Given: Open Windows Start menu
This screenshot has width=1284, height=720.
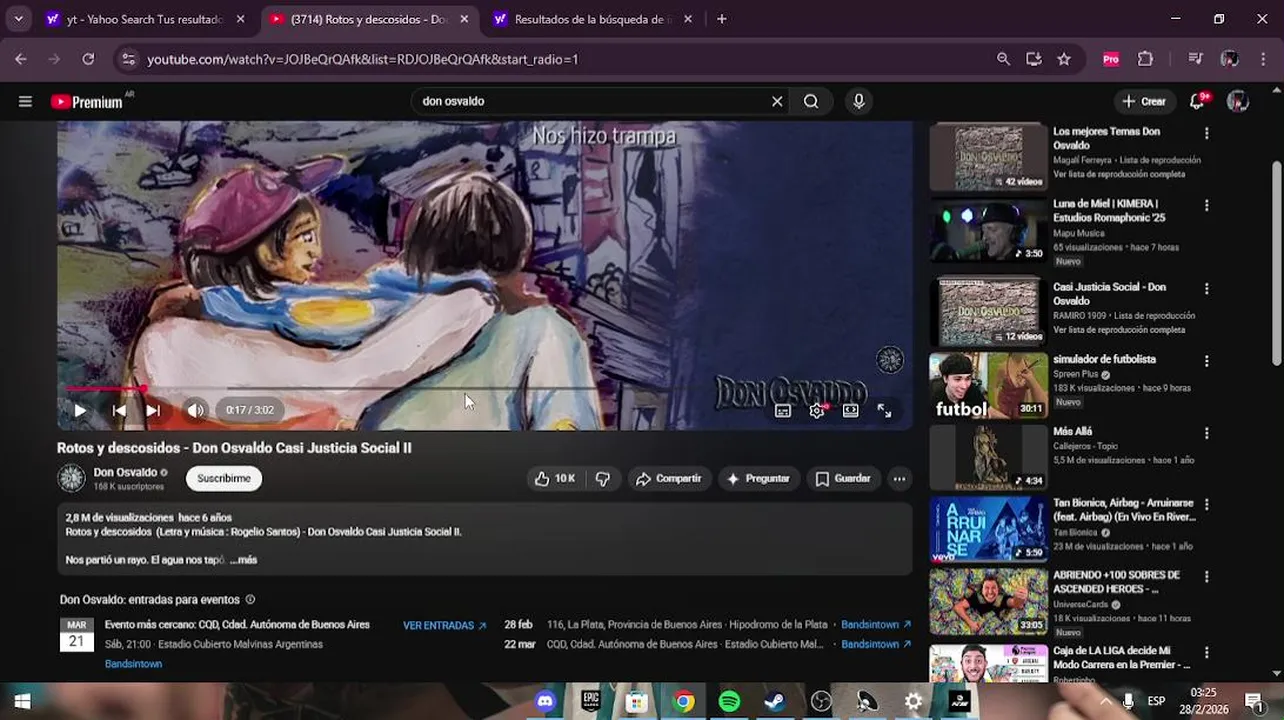Looking at the screenshot, I should (22, 701).
